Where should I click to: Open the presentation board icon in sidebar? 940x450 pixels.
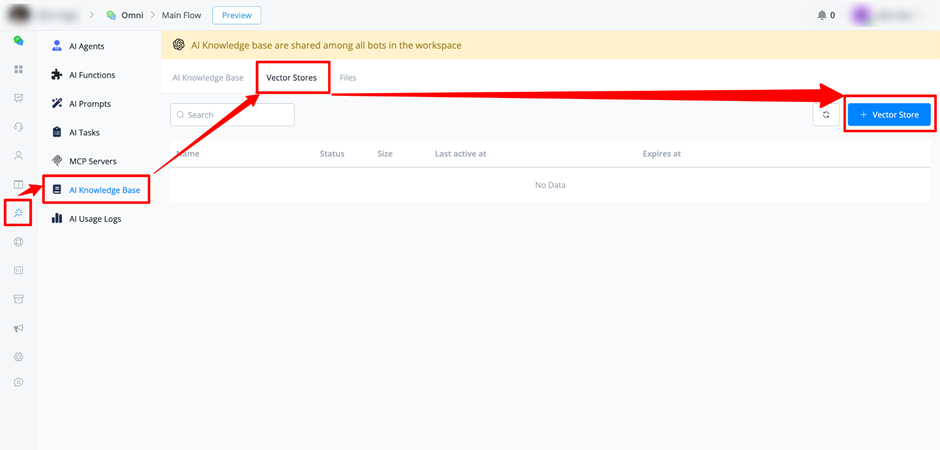click(19, 98)
